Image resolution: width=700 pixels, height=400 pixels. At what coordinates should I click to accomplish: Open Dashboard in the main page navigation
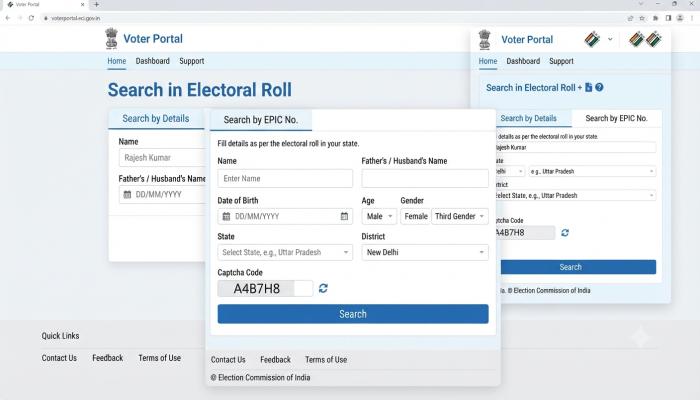tap(153, 61)
